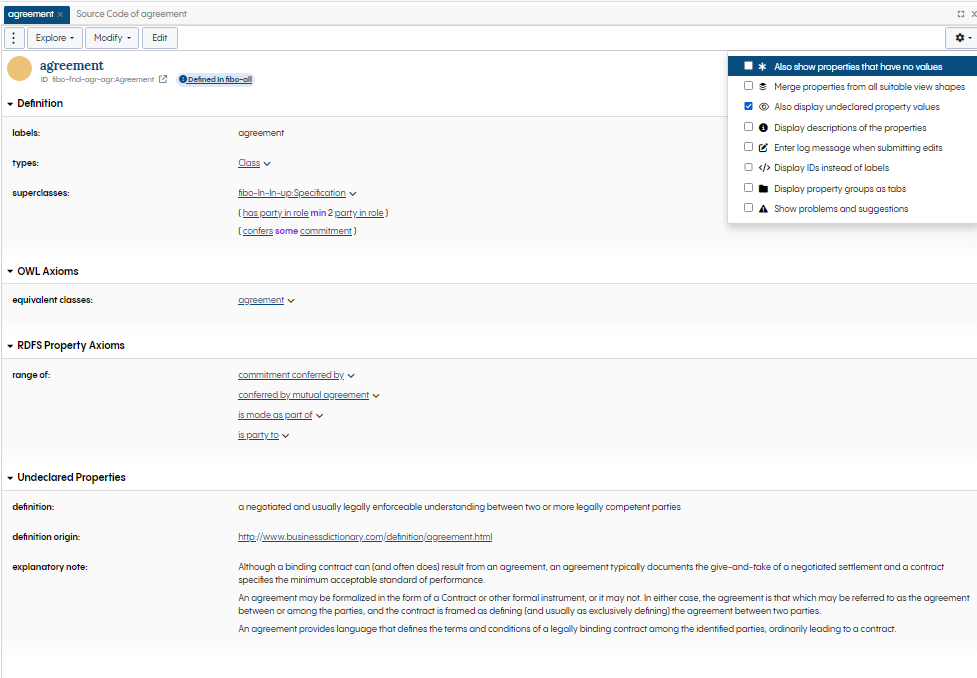Open the Modify dropdown menu
Screen dimensions: 977x678
(112, 38)
